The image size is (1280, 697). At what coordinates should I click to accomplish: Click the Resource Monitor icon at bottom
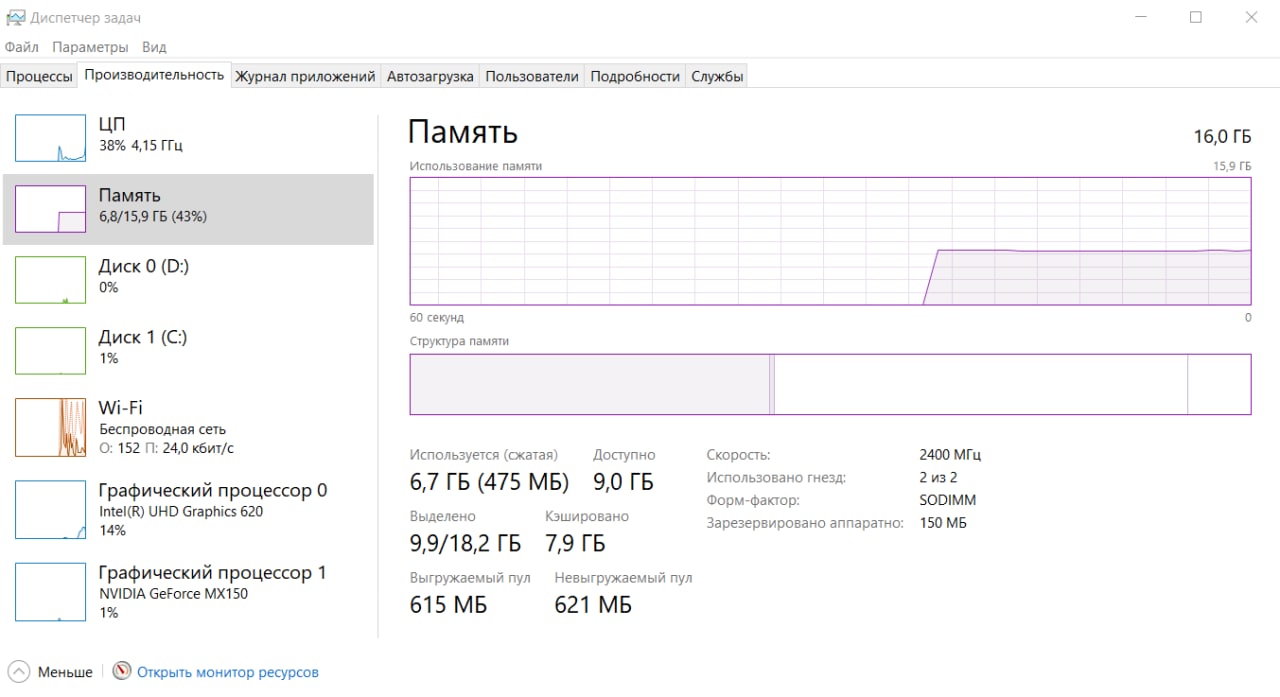[122, 671]
